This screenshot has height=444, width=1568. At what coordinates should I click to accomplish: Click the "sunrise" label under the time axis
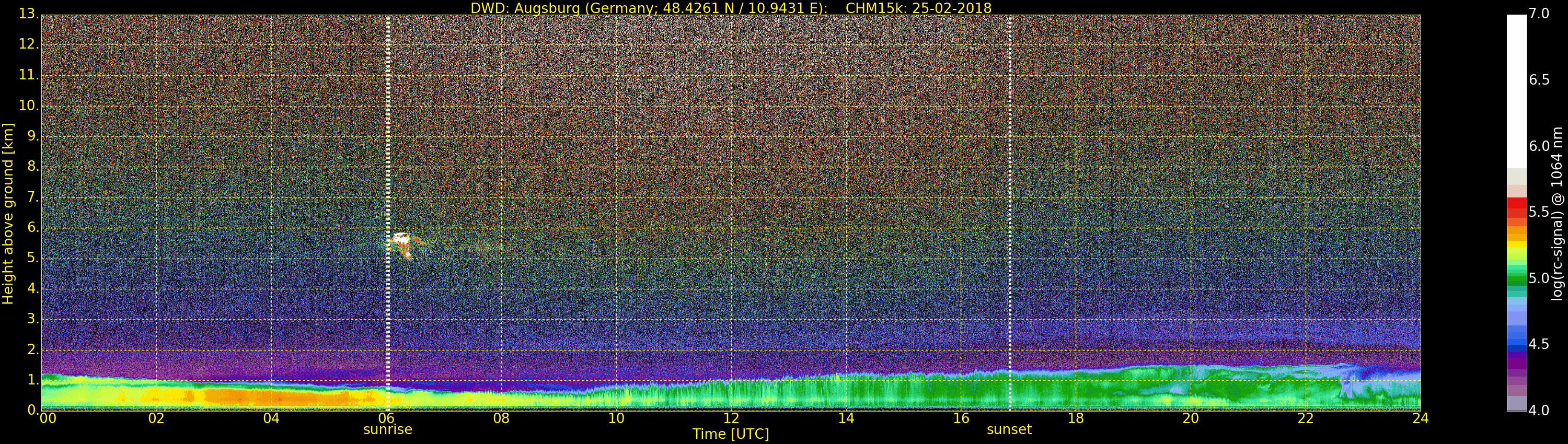pyautogui.click(x=388, y=429)
